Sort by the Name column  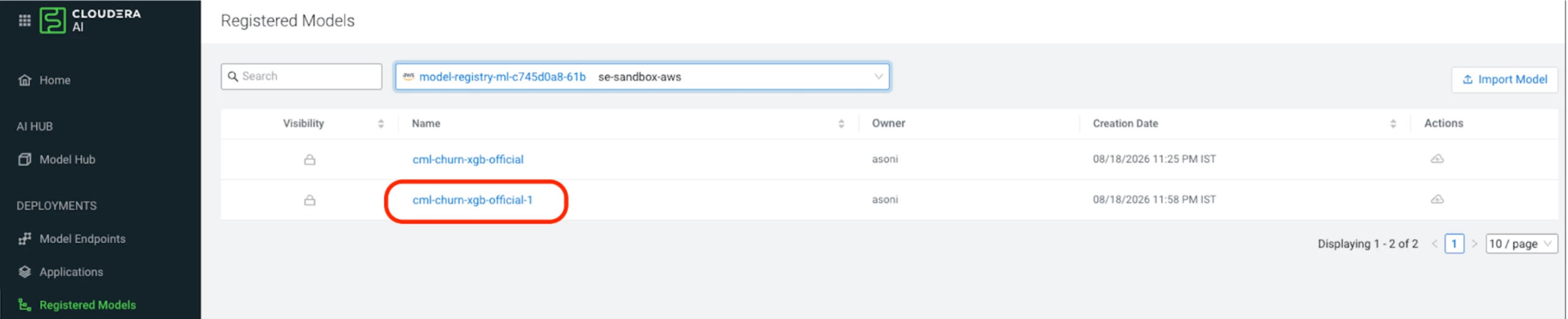(841, 124)
